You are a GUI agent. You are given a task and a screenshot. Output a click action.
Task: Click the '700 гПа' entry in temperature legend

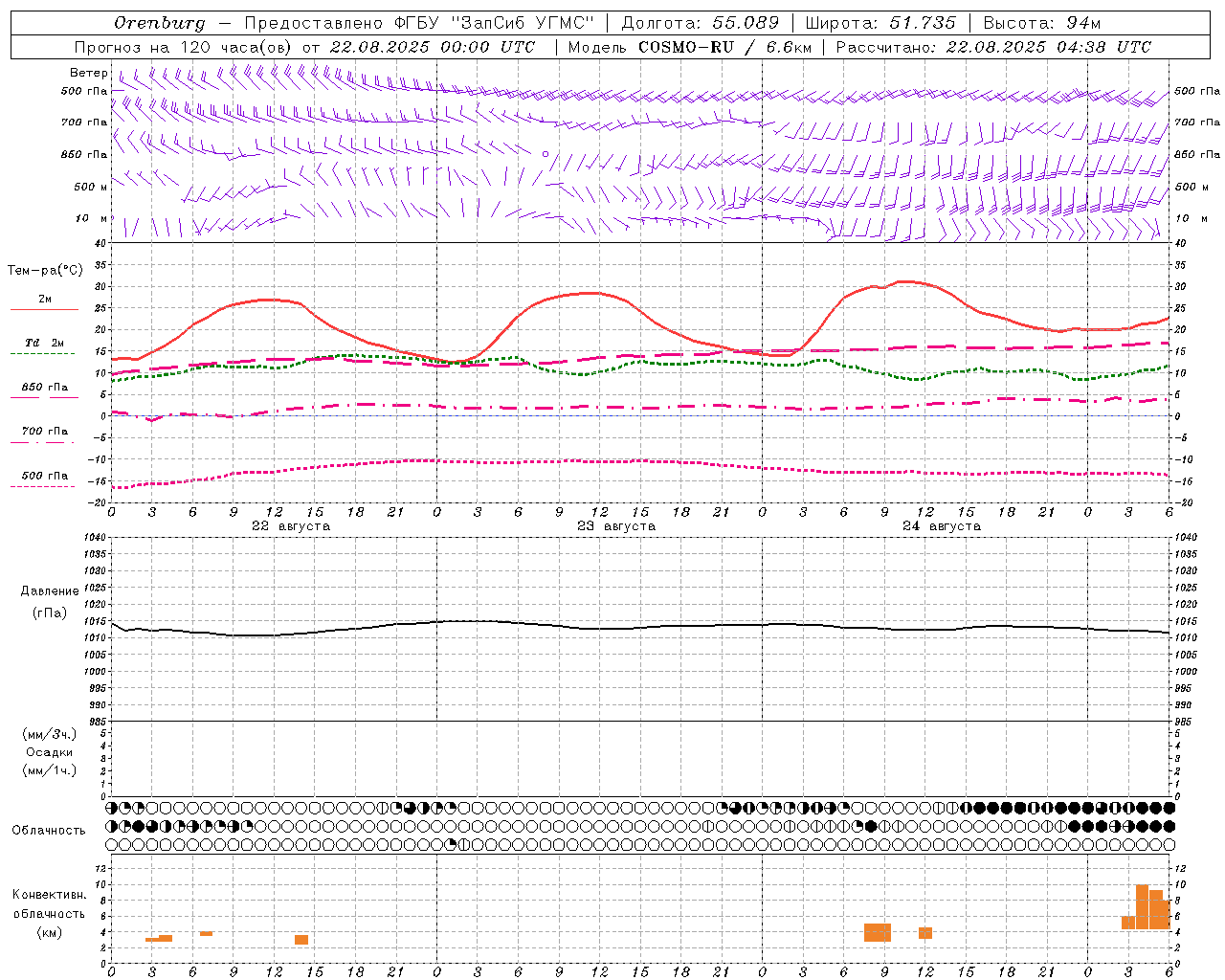pyautogui.click(x=44, y=431)
